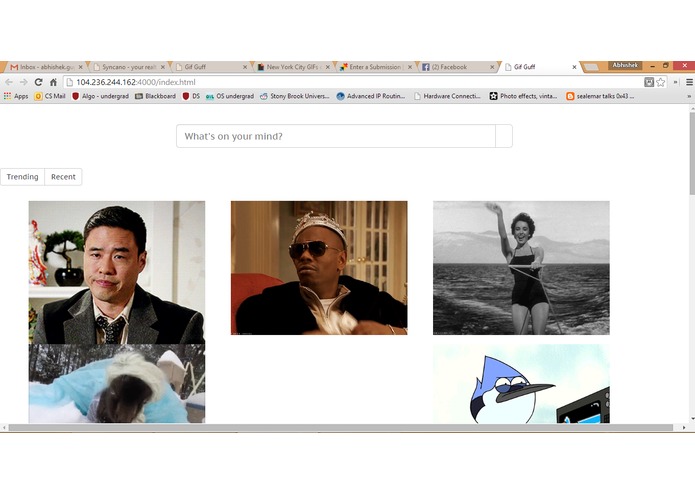
Task: Close the Syncano tab
Action: point(163,67)
